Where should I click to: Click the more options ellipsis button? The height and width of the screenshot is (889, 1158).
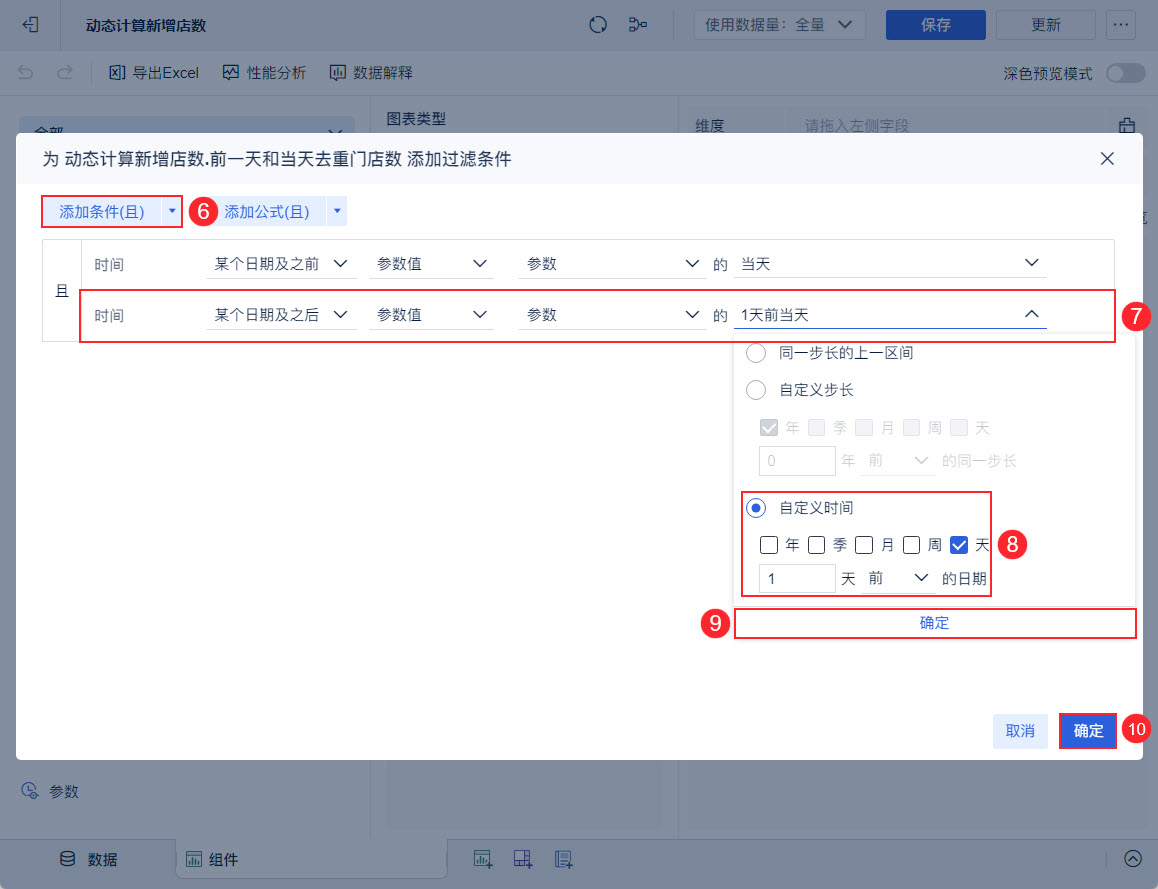click(x=1120, y=25)
